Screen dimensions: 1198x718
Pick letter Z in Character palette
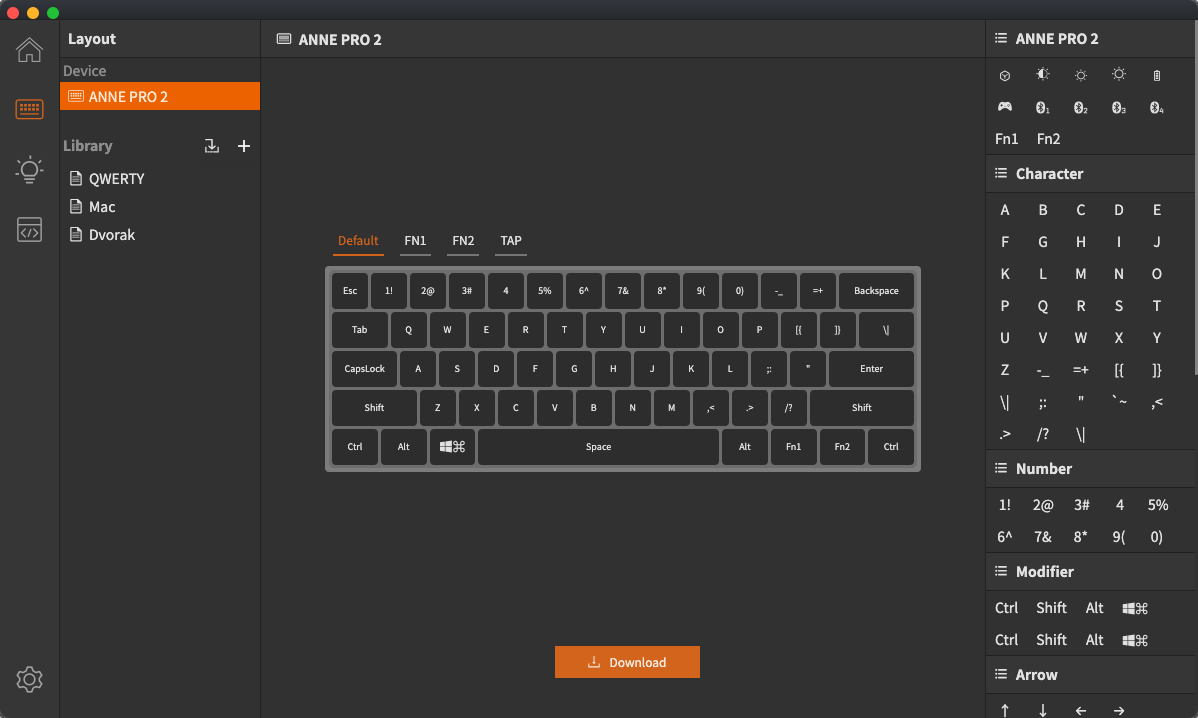click(1005, 370)
